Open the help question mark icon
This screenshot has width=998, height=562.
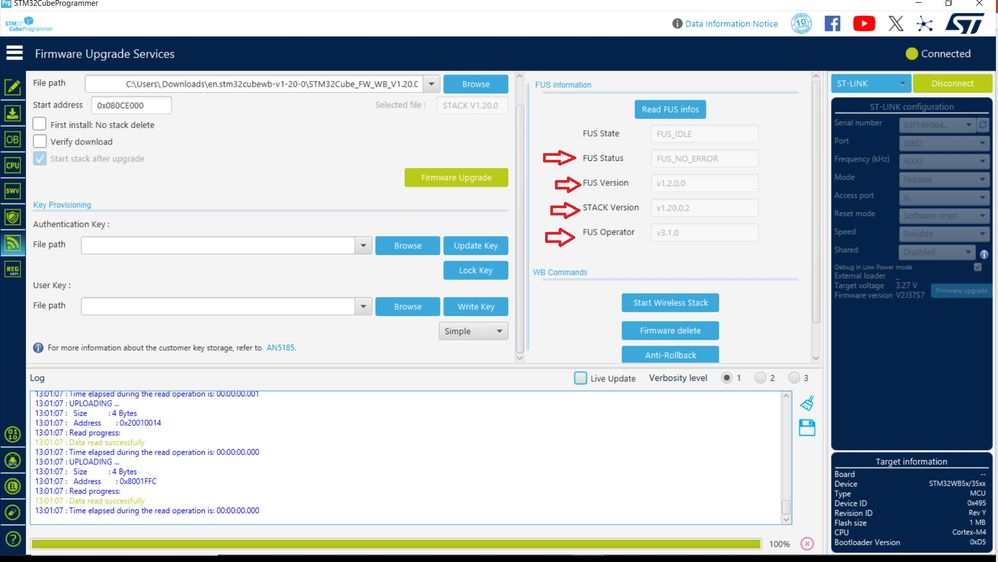(13, 539)
